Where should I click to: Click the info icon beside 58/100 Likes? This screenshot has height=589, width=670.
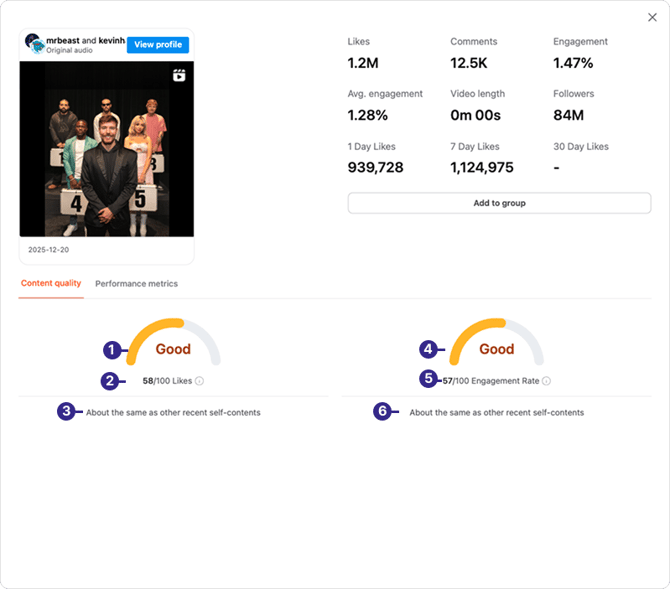pyautogui.click(x=200, y=381)
